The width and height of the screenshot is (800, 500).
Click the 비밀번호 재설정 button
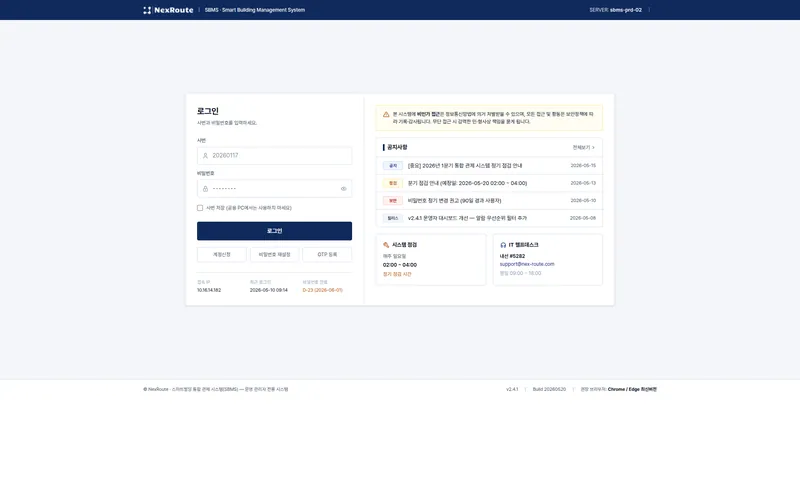pyautogui.click(x=274, y=255)
